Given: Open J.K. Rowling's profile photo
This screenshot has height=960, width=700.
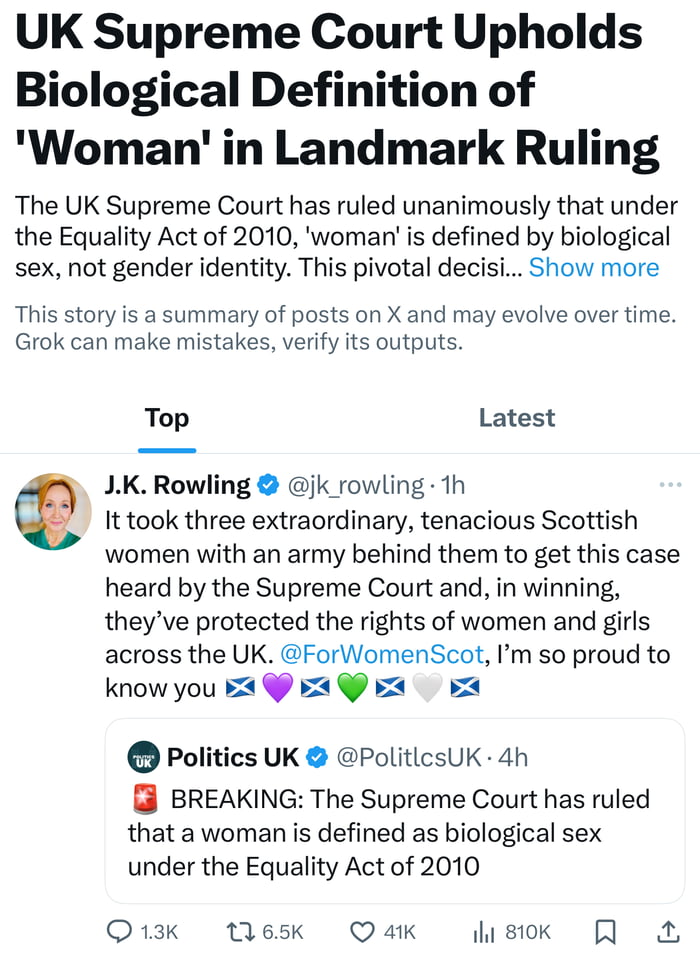Looking at the screenshot, I should tap(53, 512).
